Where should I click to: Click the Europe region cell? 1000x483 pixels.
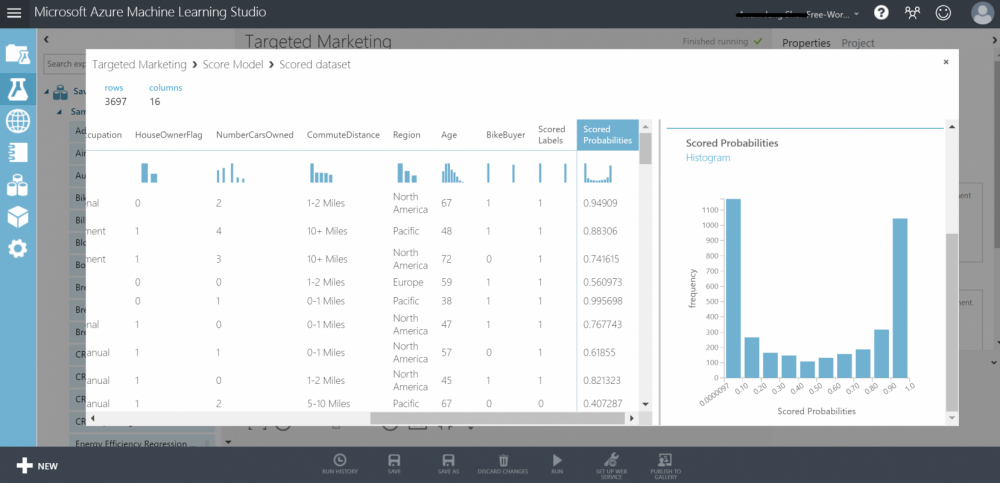(408, 282)
